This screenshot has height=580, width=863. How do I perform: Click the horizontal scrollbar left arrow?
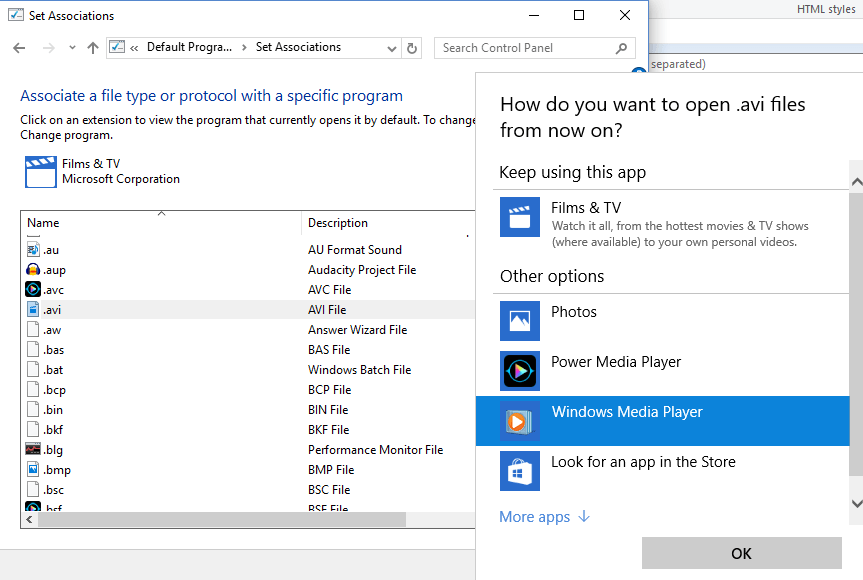(29, 519)
